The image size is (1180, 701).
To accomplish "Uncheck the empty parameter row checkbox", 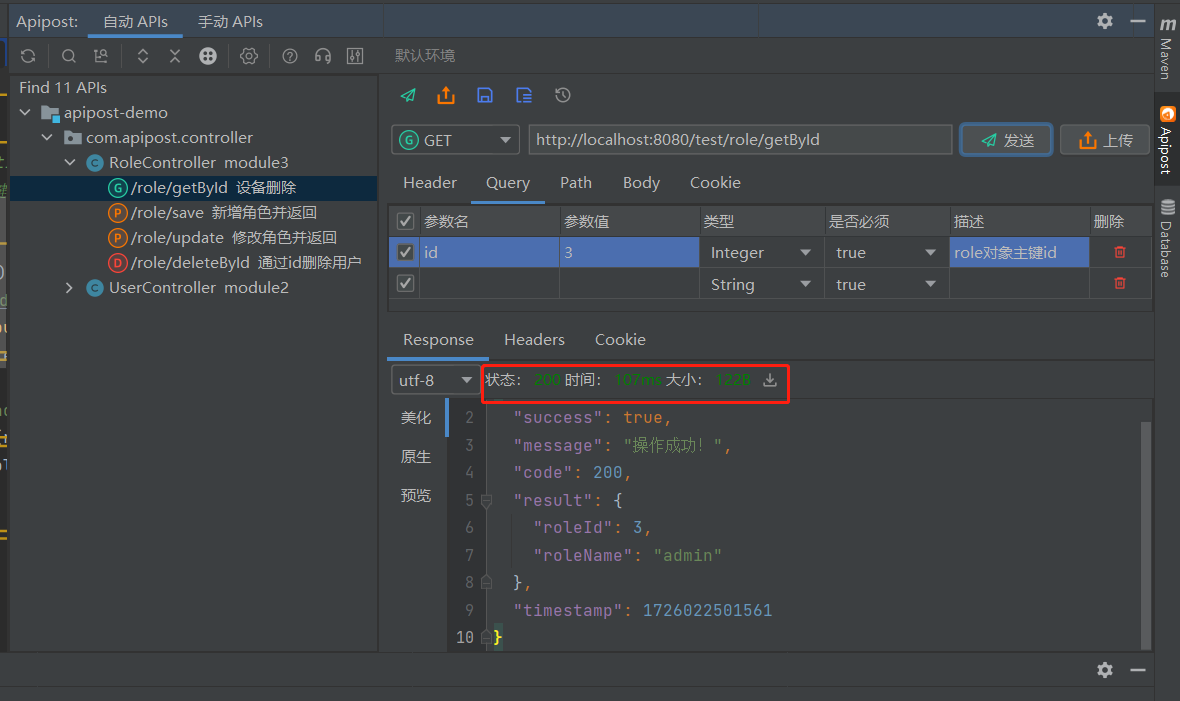I will click(x=405, y=283).
